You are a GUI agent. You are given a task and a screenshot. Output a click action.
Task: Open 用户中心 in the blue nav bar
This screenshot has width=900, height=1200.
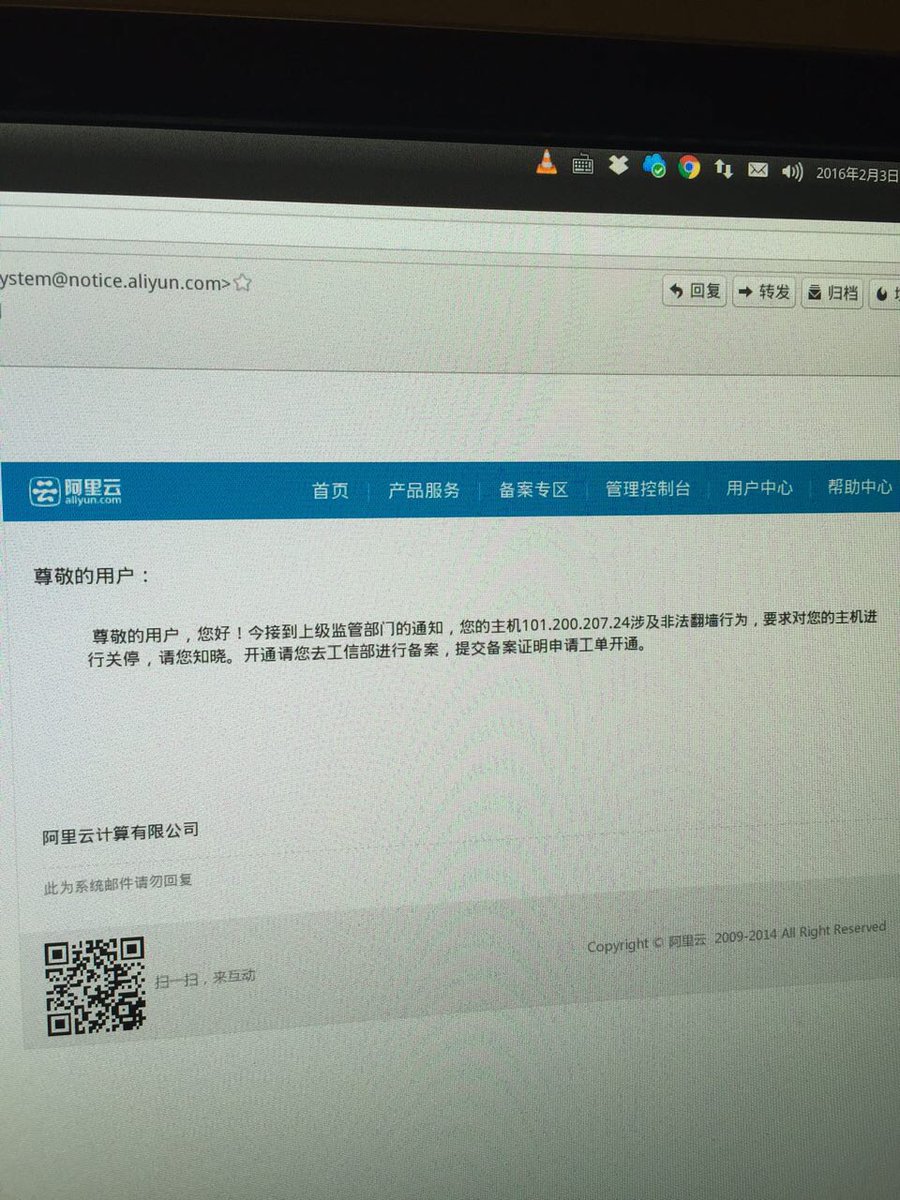[x=759, y=488]
